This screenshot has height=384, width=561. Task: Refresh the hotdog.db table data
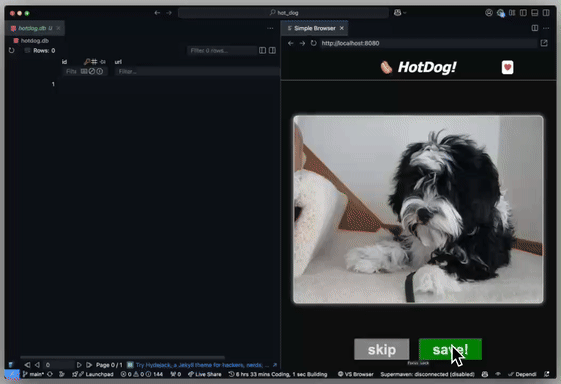point(11,50)
